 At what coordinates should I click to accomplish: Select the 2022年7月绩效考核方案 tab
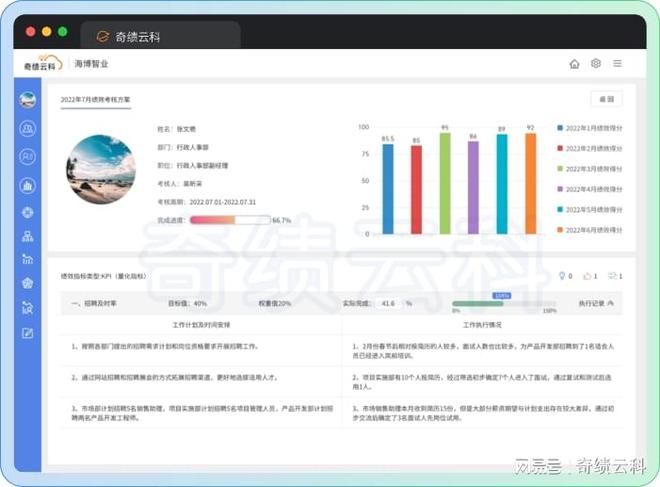coord(96,100)
